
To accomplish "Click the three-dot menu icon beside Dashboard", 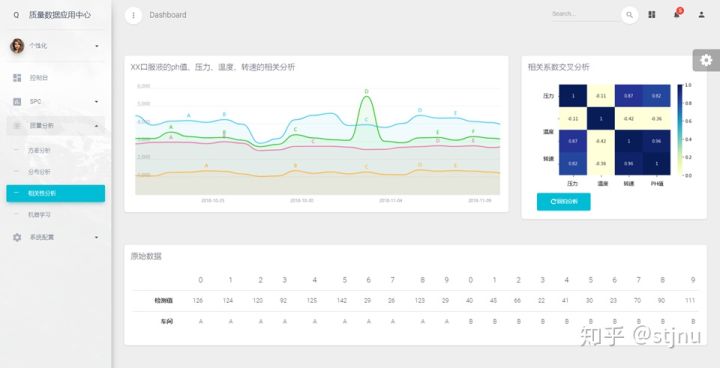I will (x=133, y=15).
